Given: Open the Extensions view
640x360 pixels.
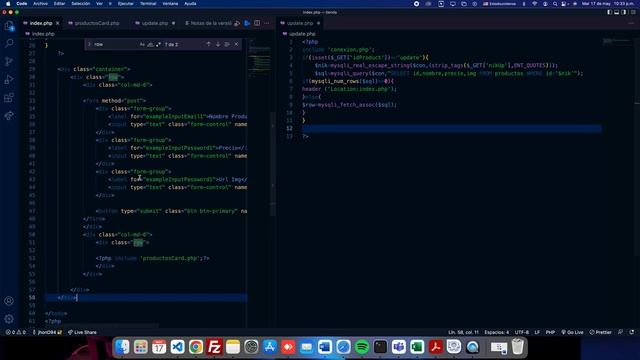Looking at the screenshot, I should pos(9,98).
